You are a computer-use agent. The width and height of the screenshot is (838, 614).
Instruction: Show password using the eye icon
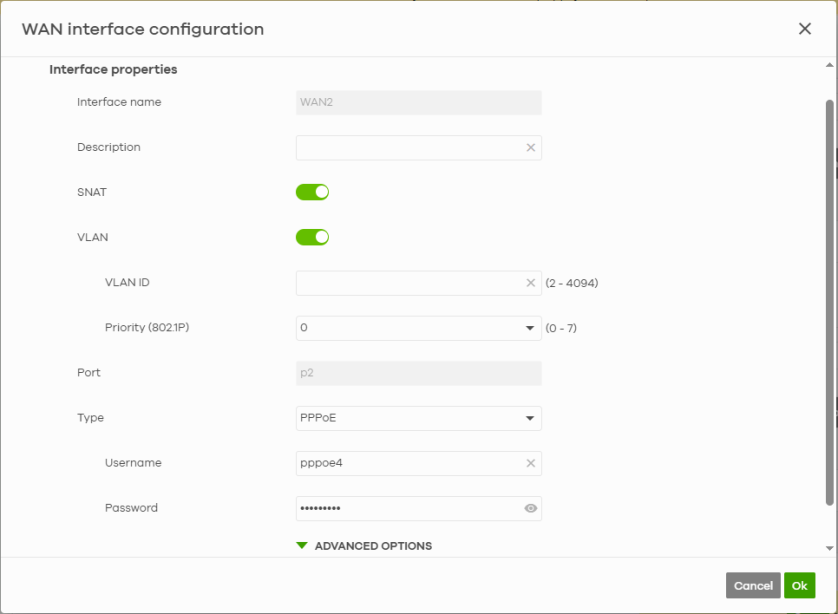[531, 509]
